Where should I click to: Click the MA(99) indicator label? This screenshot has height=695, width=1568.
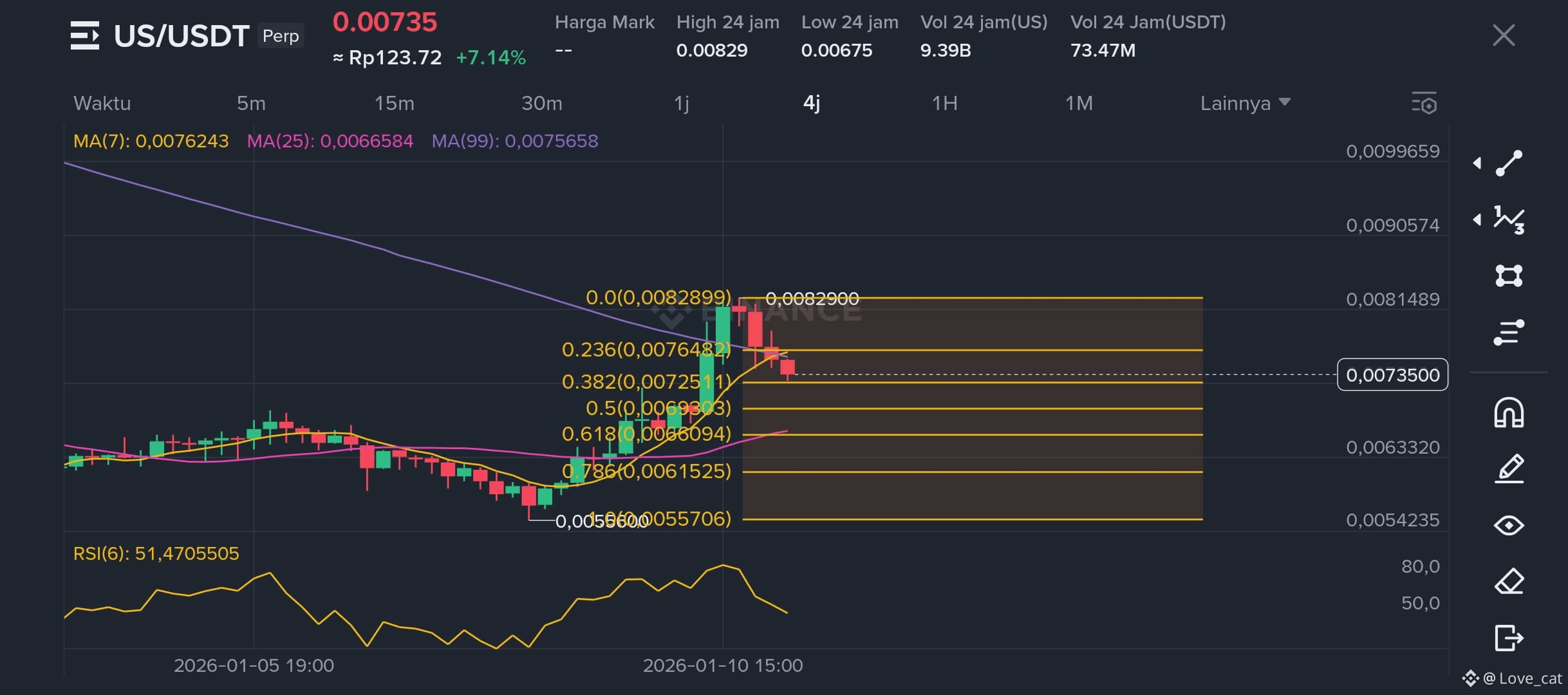(x=514, y=141)
